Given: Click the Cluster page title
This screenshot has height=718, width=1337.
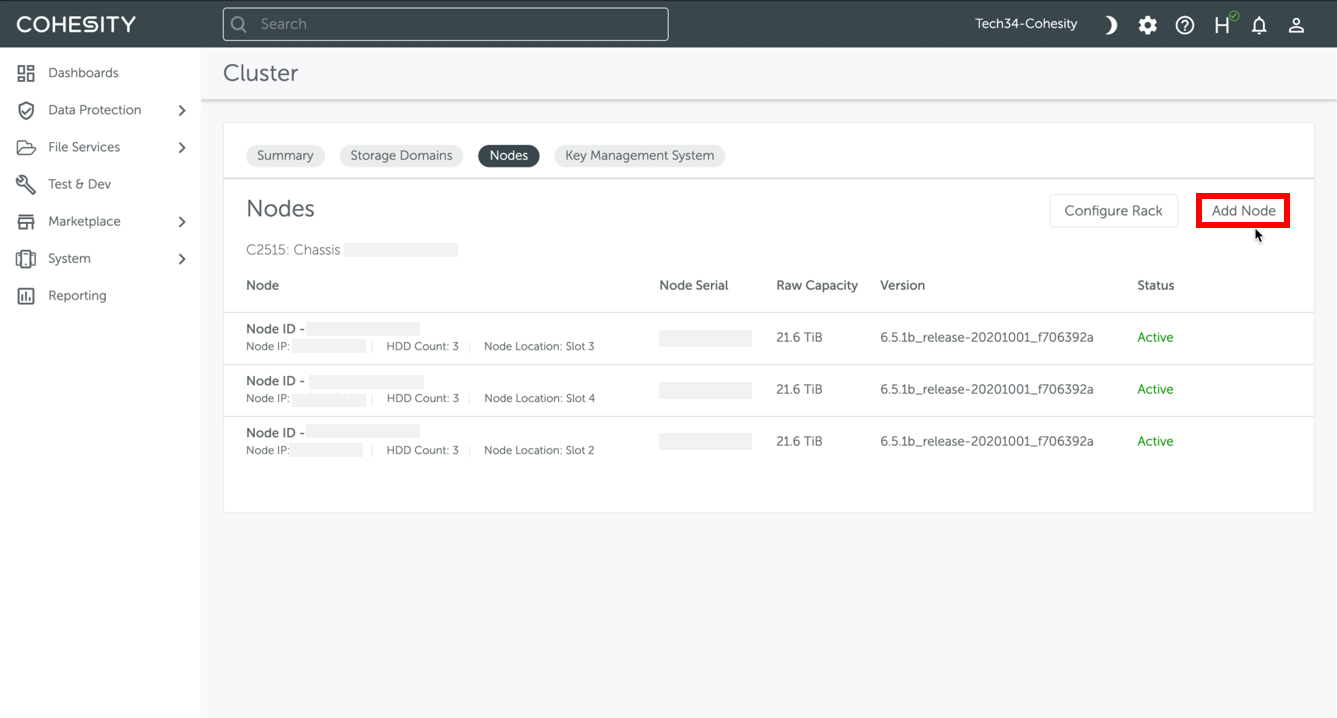Looking at the screenshot, I should pyautogui.click(x=260, y=73).
